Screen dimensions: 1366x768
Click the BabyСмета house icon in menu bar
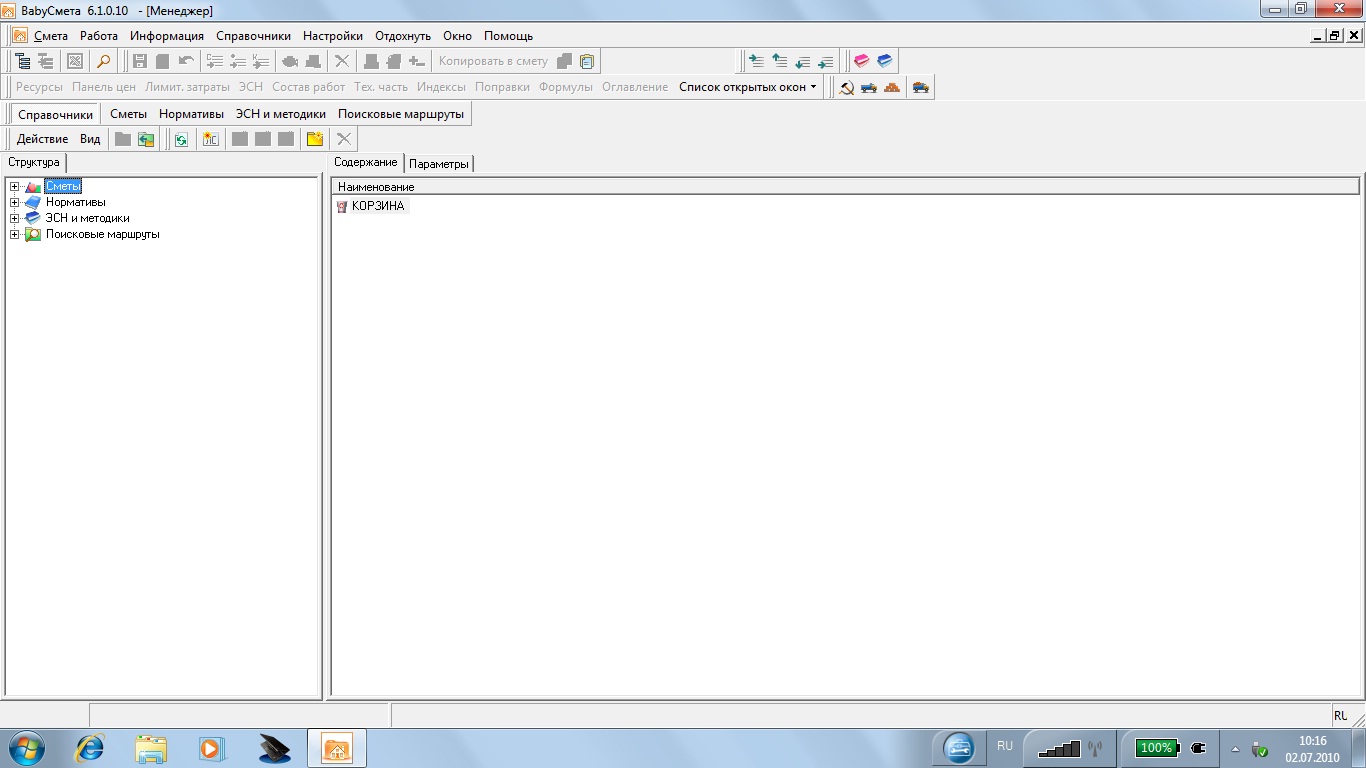tap(20, 36)
